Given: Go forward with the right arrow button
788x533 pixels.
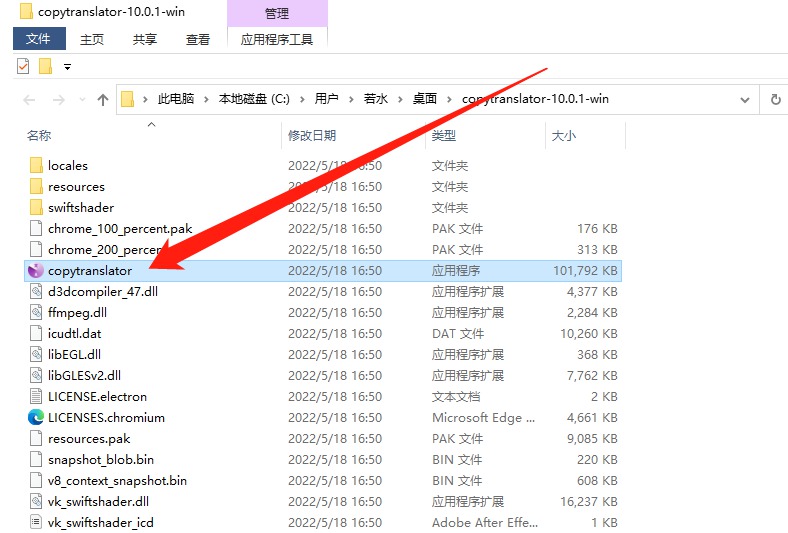Looking at the screenshot, I should (59, 100).
